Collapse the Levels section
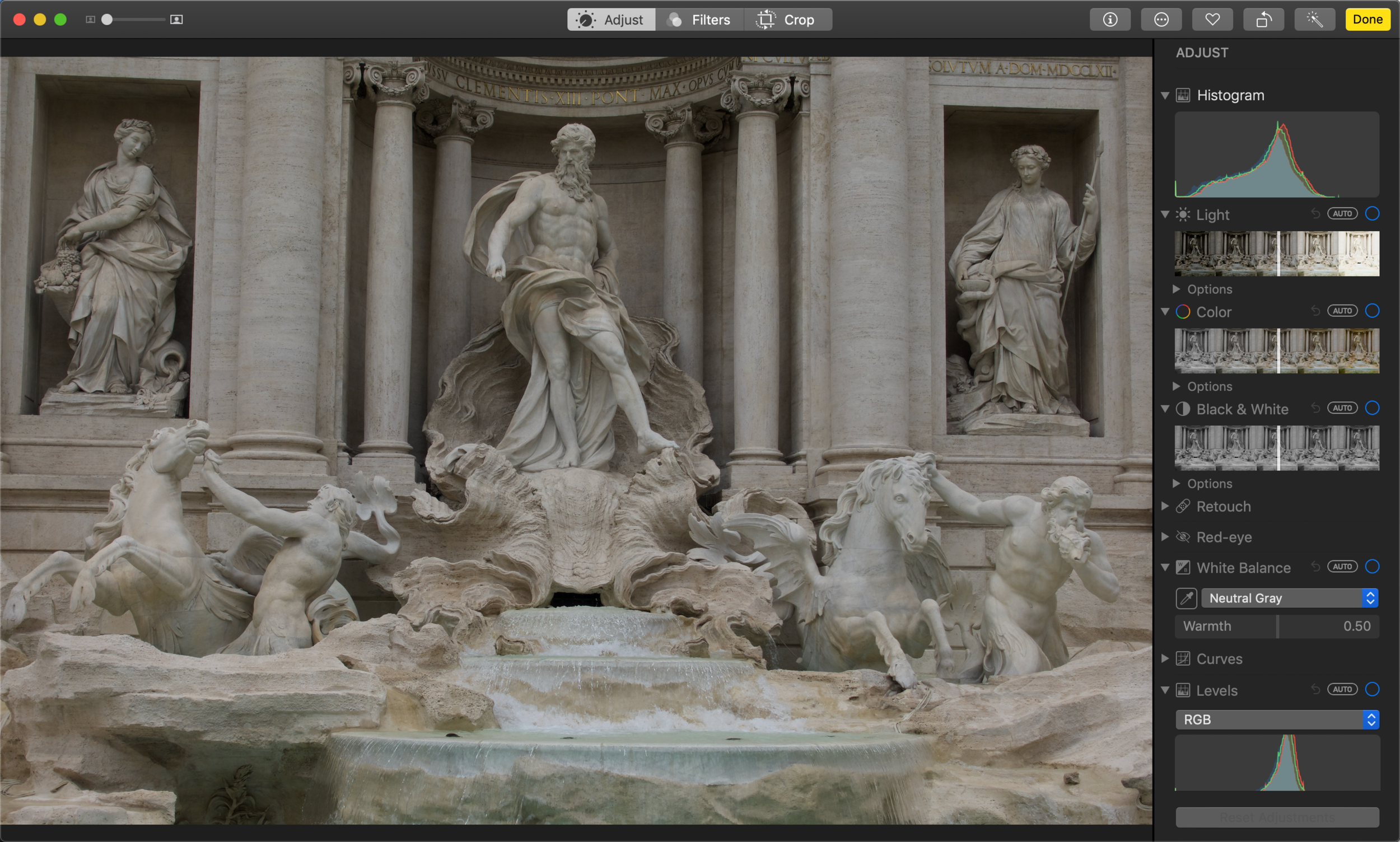 [x=1165, y=690]
